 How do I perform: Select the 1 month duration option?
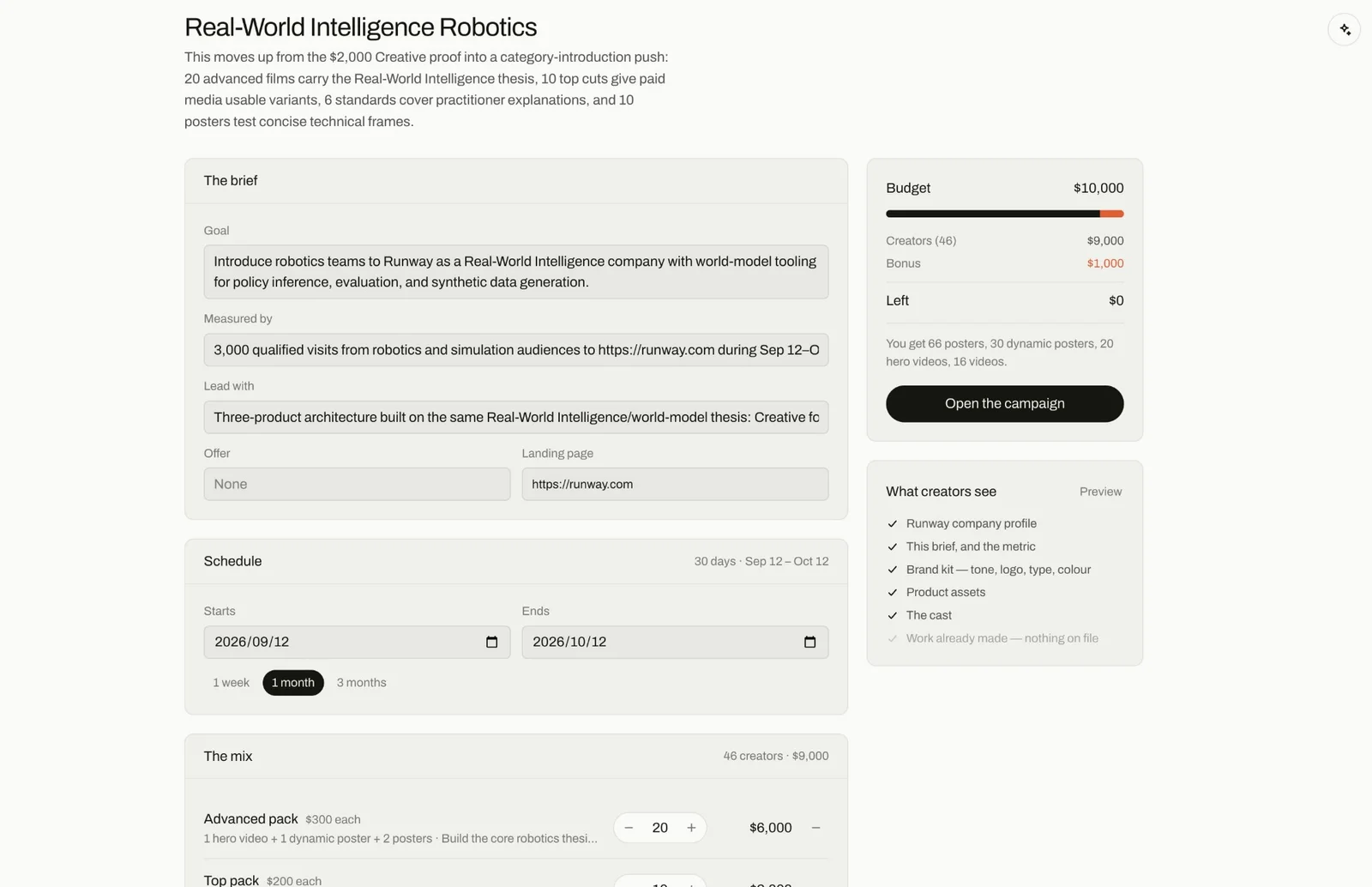(293, 683)
